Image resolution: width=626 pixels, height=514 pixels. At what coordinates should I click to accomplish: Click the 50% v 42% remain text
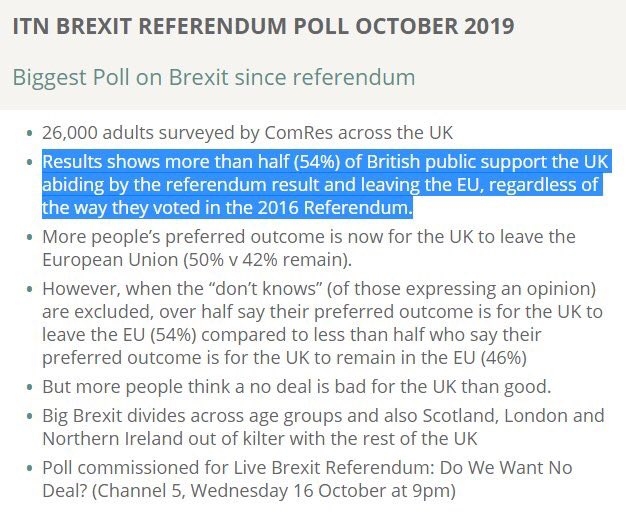[x=267, y=260]
